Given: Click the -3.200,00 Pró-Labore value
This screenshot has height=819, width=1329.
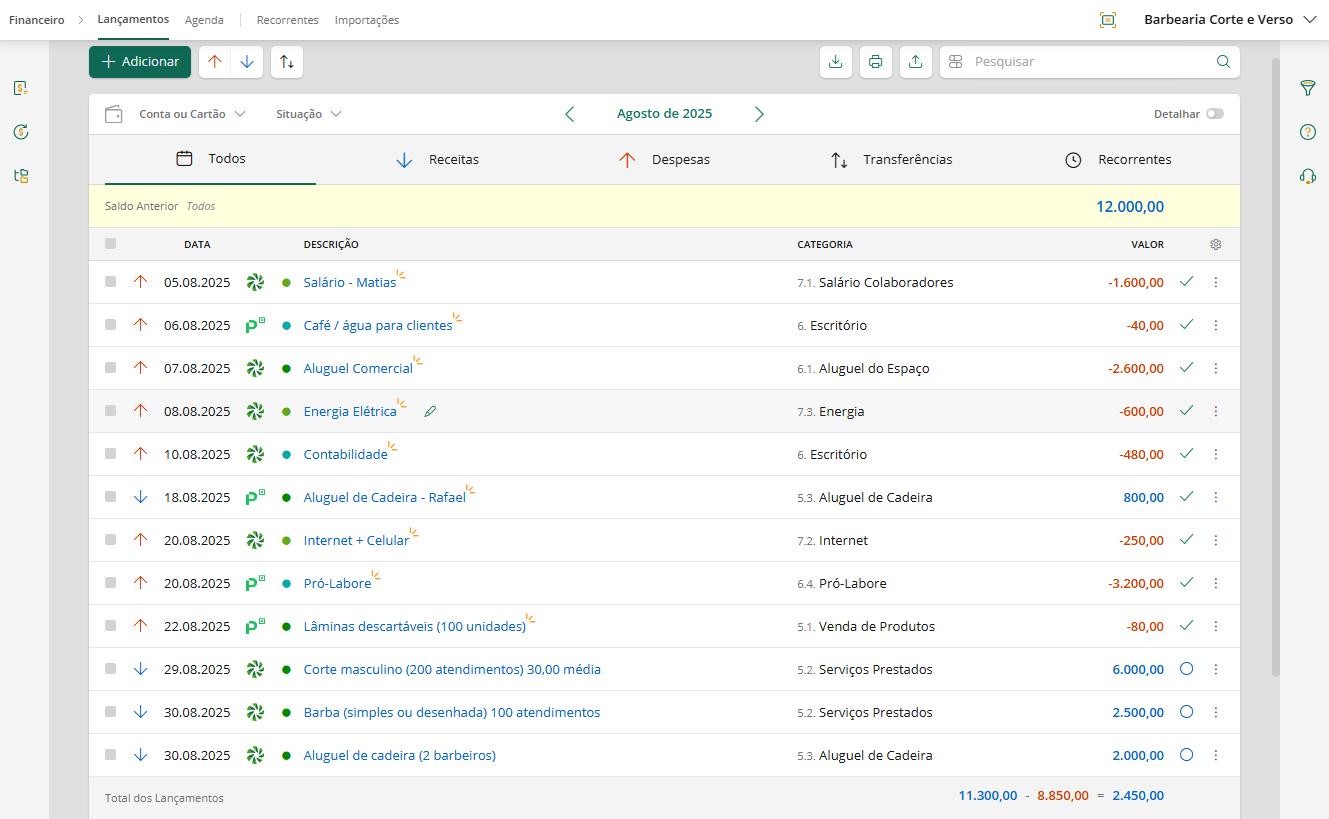Looking at the screenshot, I should (1135, 583).
